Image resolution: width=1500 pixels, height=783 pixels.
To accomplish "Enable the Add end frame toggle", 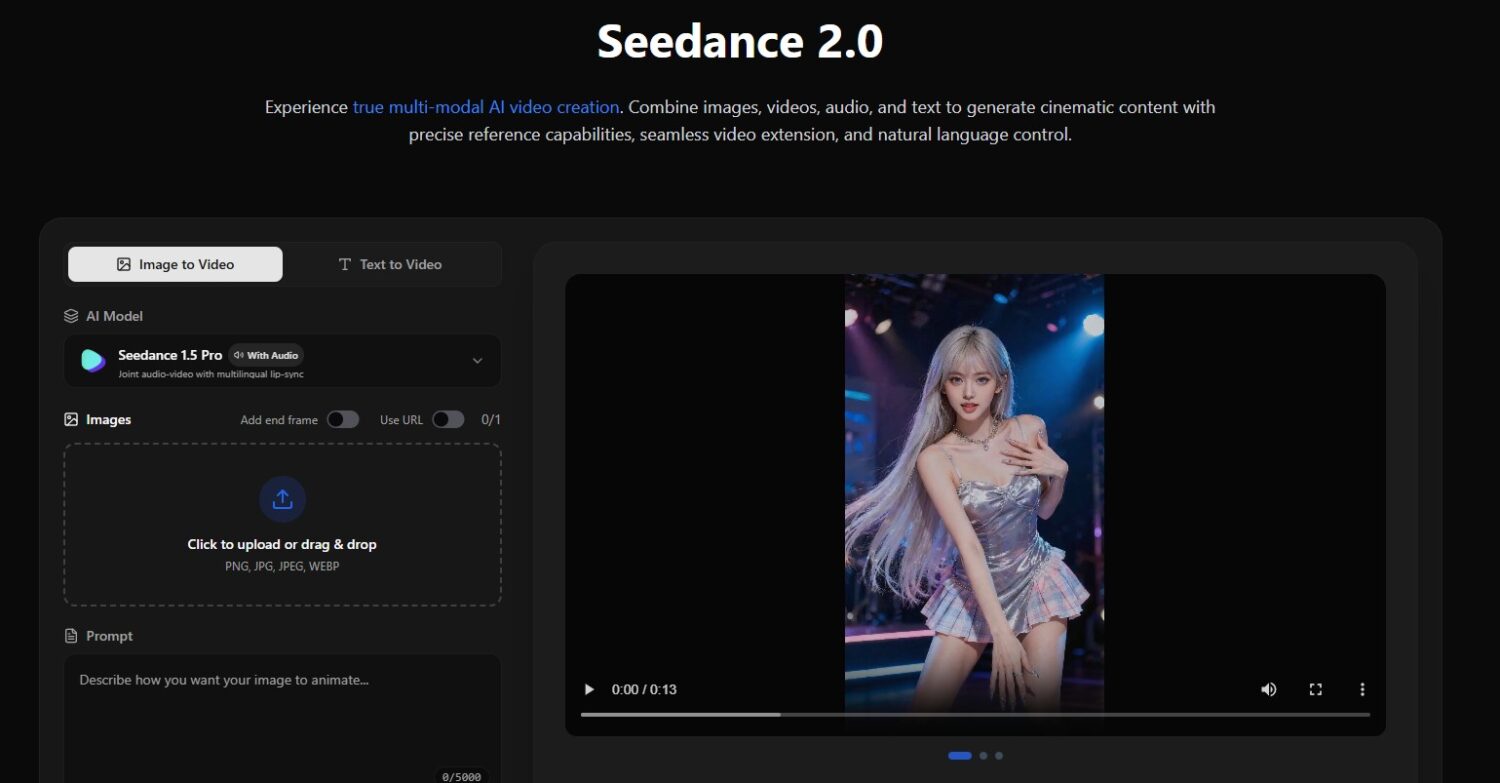I will coord(343,419).
